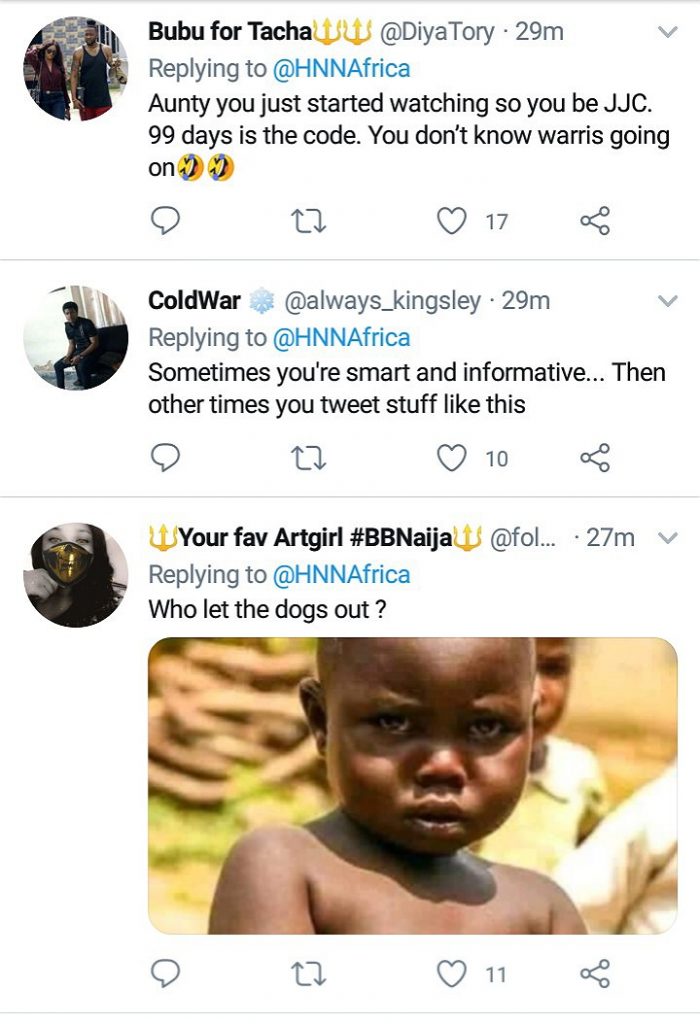Screen dimensions: 700x1024
Task: Like the Artgirl tweet with 11 likes
Action: 454,973
